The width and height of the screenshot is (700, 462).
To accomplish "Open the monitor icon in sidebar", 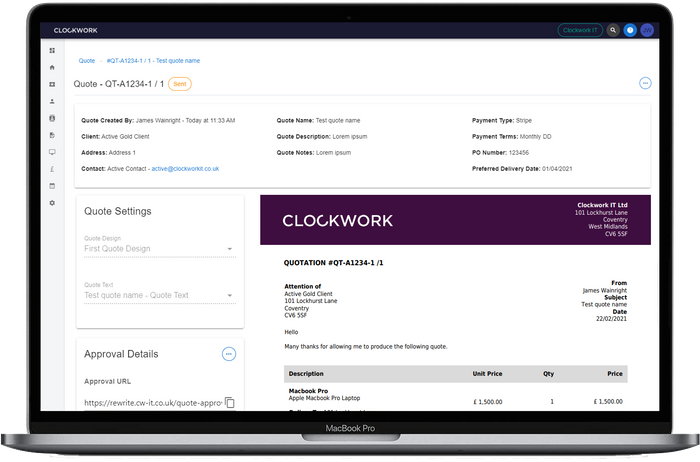I will (52, 152).
